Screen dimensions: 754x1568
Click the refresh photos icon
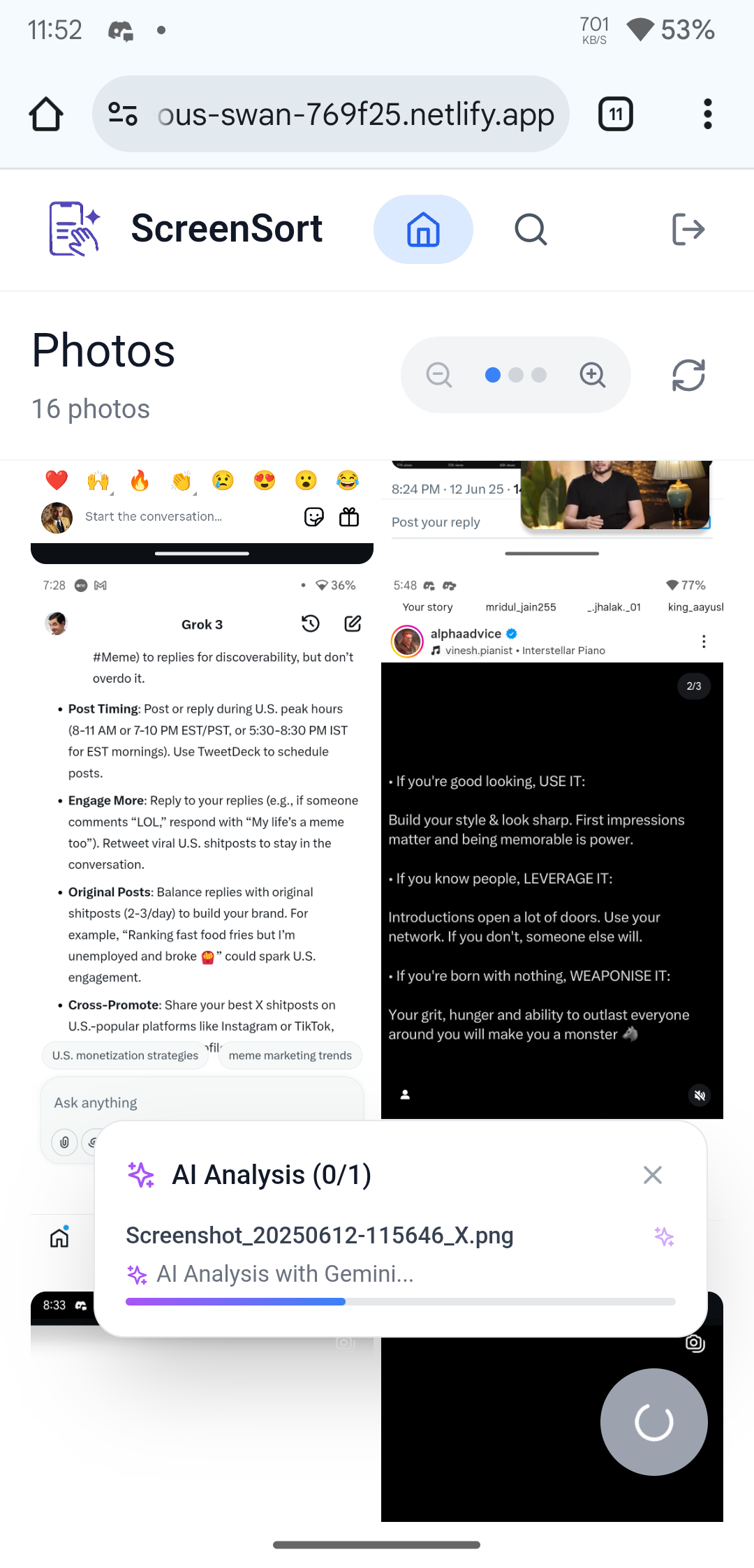click(688, 375)
